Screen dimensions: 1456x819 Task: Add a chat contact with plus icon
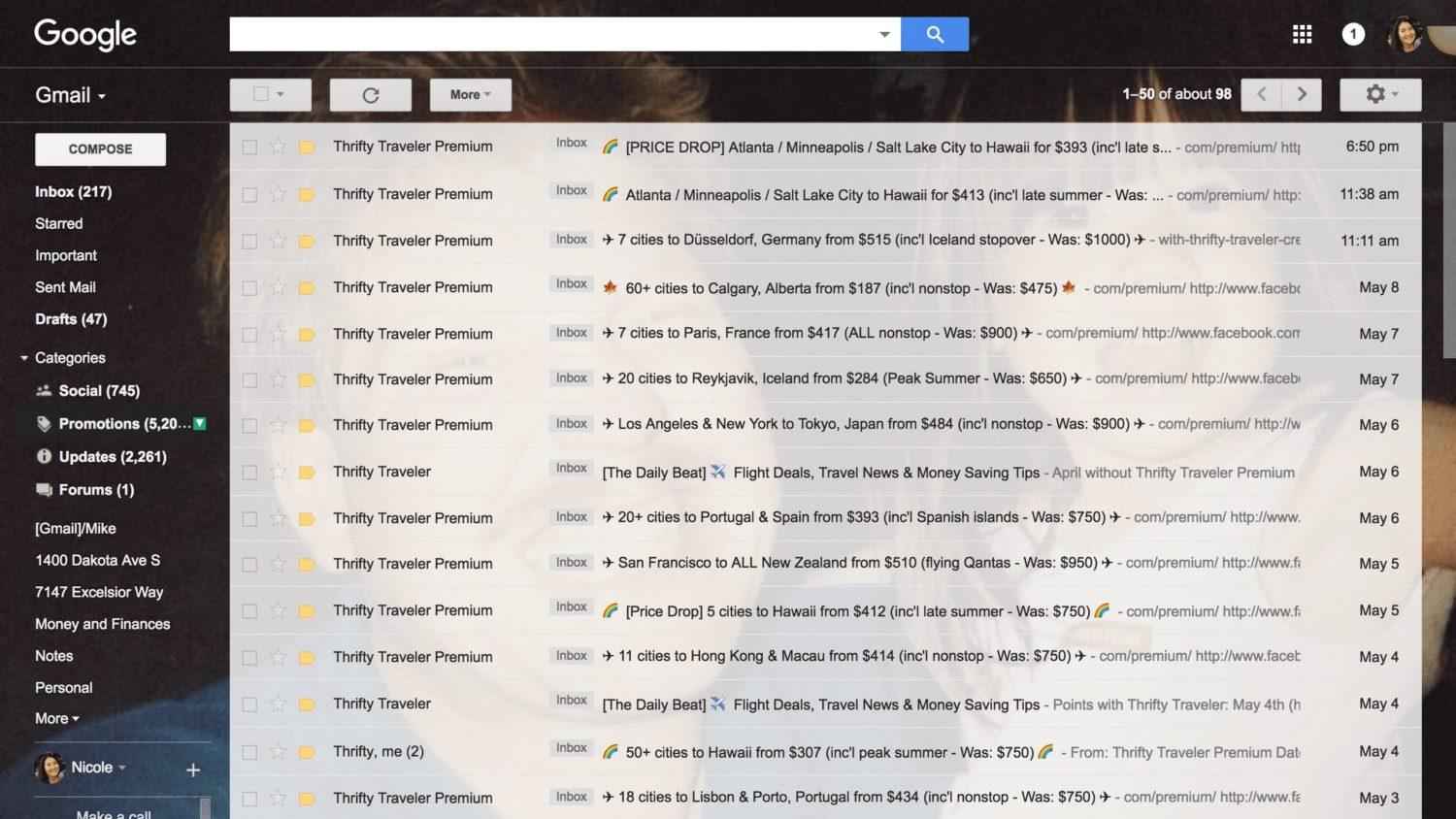pos(193,770)
